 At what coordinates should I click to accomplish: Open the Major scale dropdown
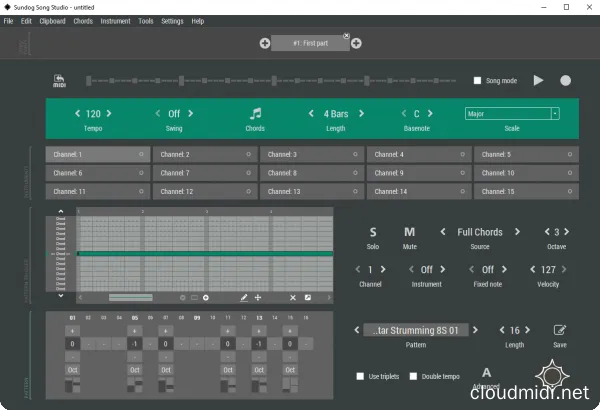tap(511, 114)
